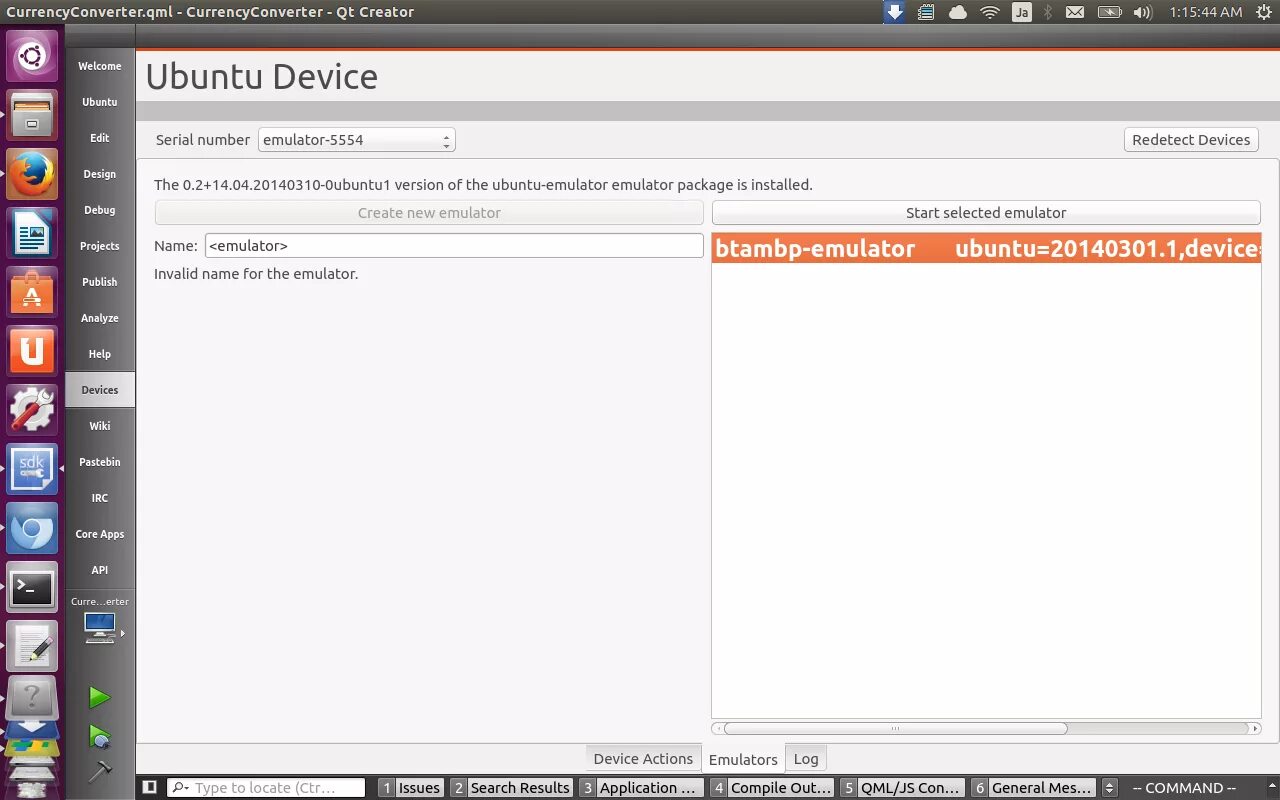
Task: Click the download indicator in top panel
Action: pos(894,12)
